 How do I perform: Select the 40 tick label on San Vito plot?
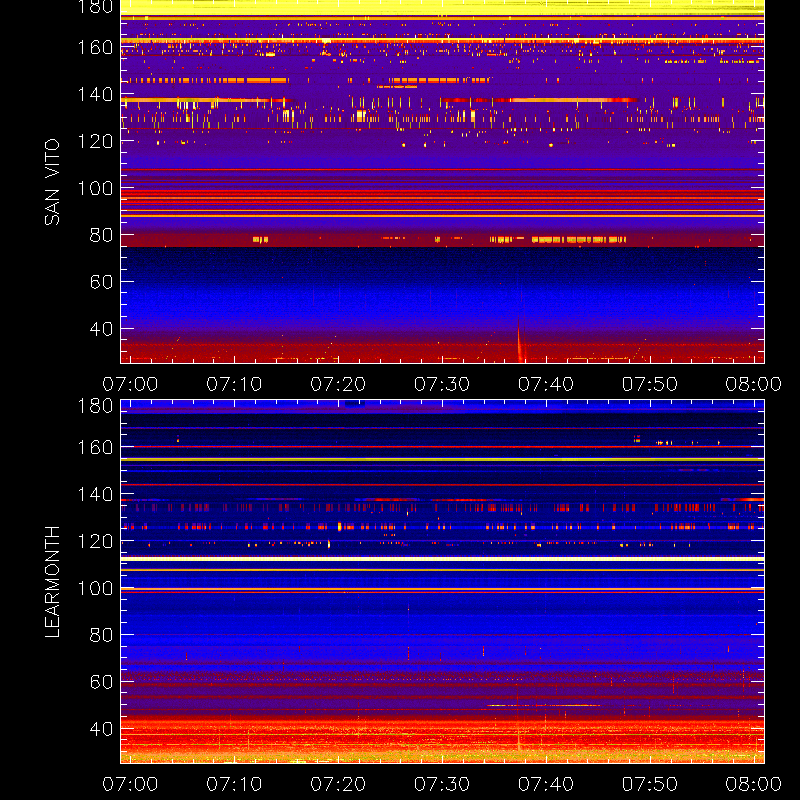(x=101, y=329)
